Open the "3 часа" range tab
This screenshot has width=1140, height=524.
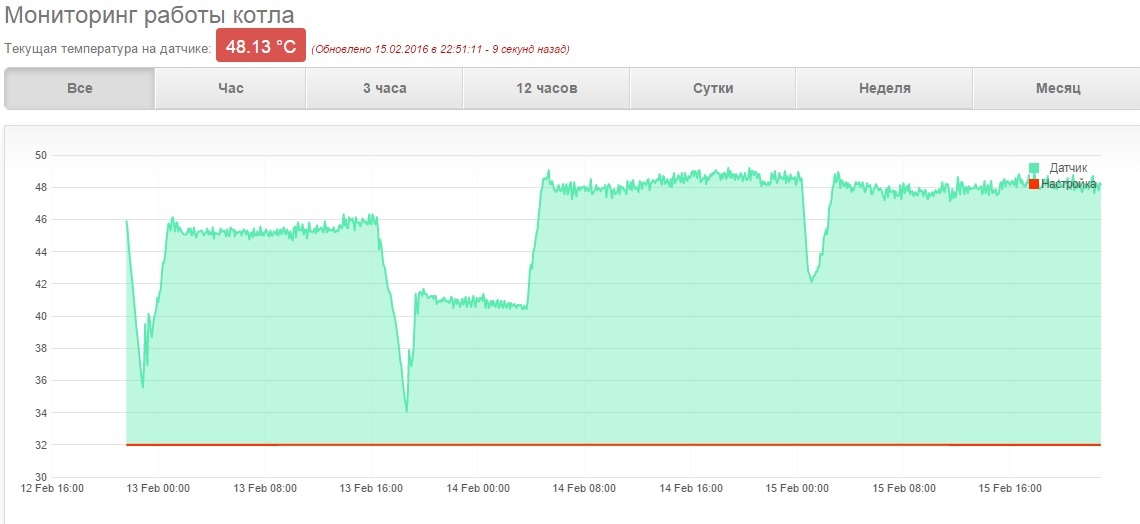[x=385, y=89]
